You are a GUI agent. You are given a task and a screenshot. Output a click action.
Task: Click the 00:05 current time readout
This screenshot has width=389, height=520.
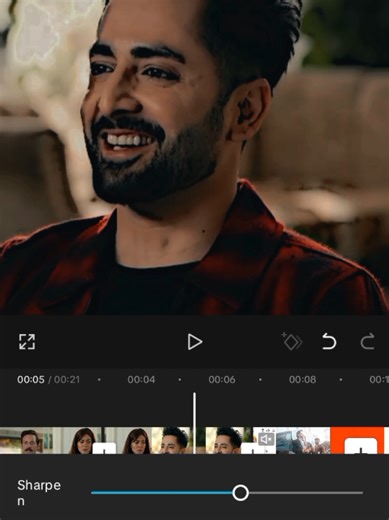point(31,380)
